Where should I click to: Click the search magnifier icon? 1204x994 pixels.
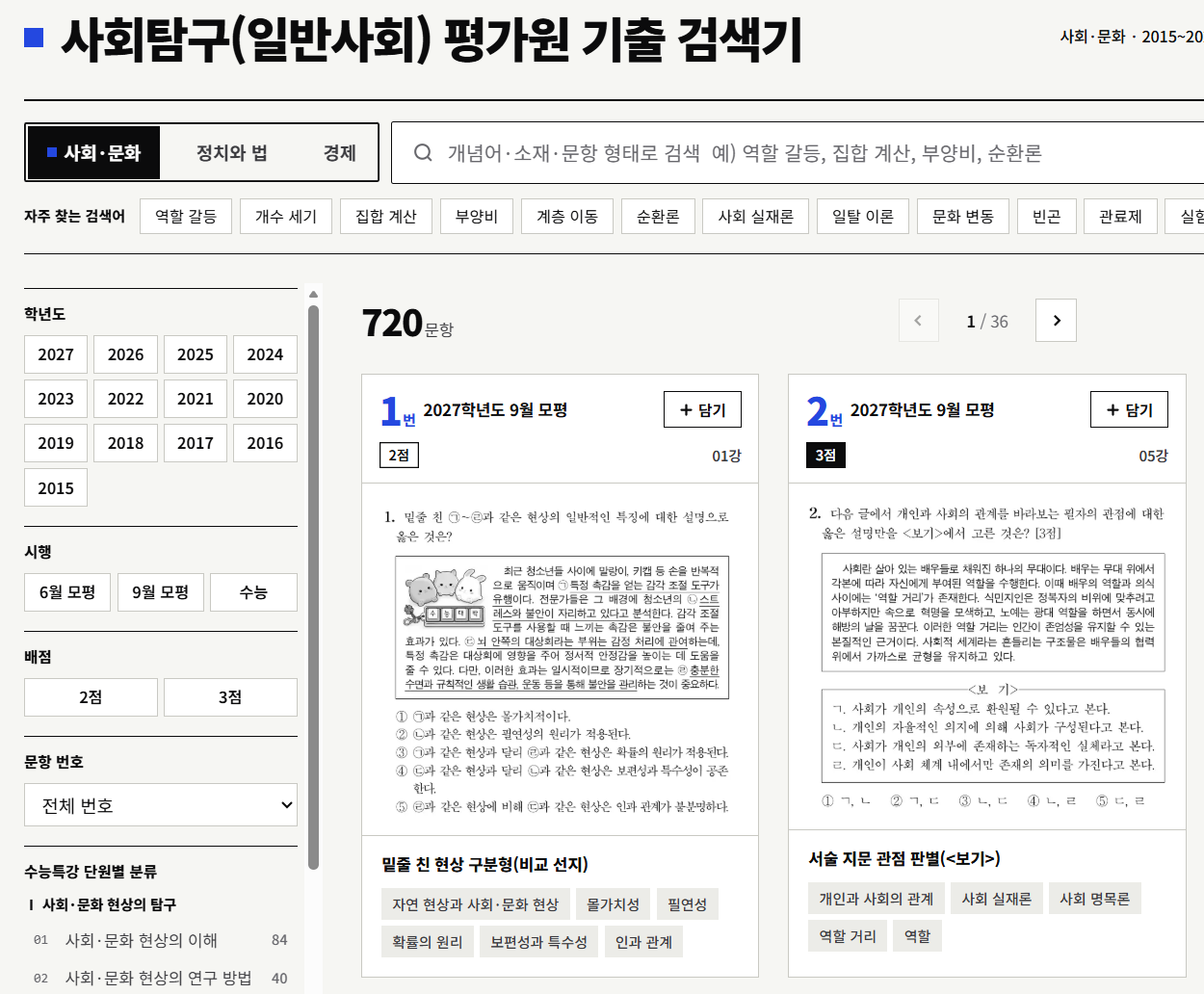[x=423, y=153]
